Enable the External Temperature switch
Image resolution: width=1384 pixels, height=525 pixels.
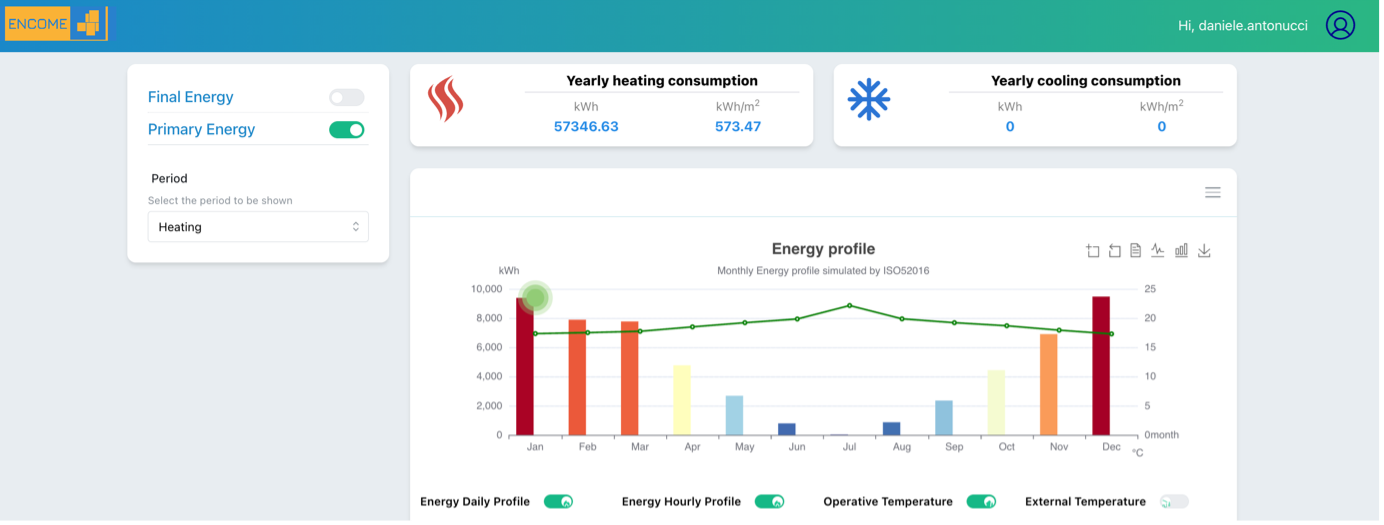(x=1174, y=502)
